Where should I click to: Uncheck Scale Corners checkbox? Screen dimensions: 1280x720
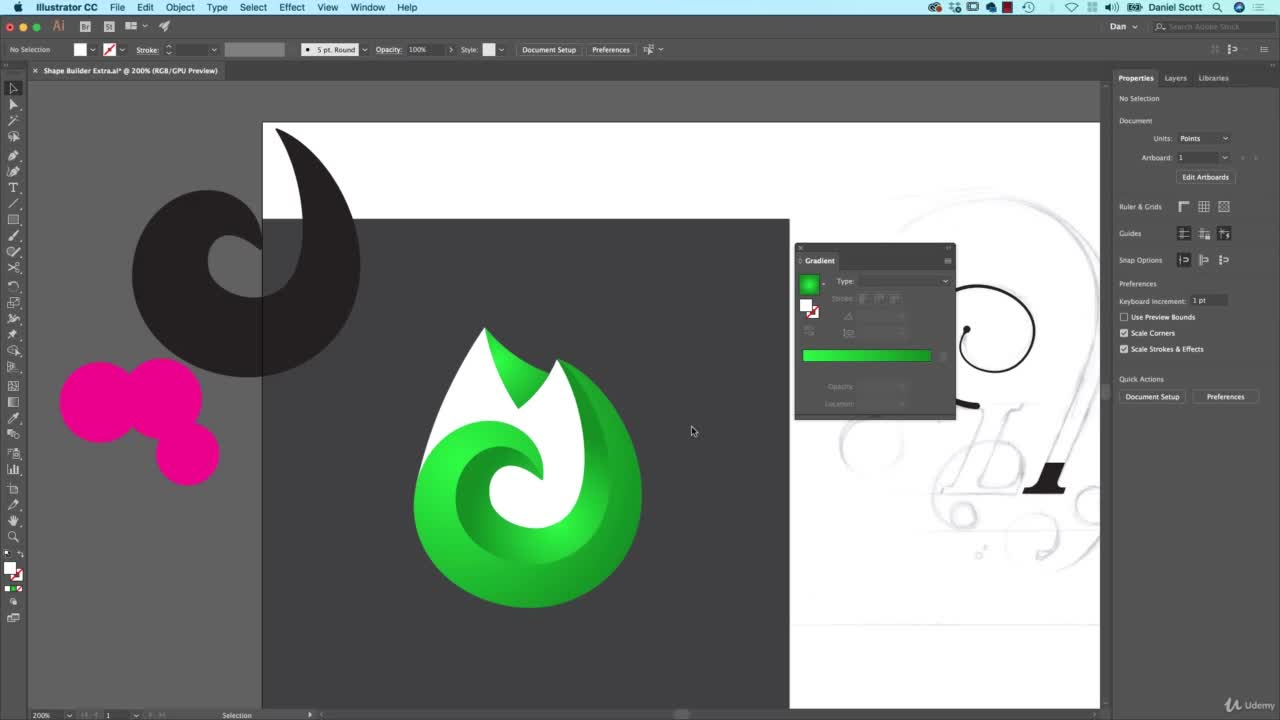click(1124, 333)
